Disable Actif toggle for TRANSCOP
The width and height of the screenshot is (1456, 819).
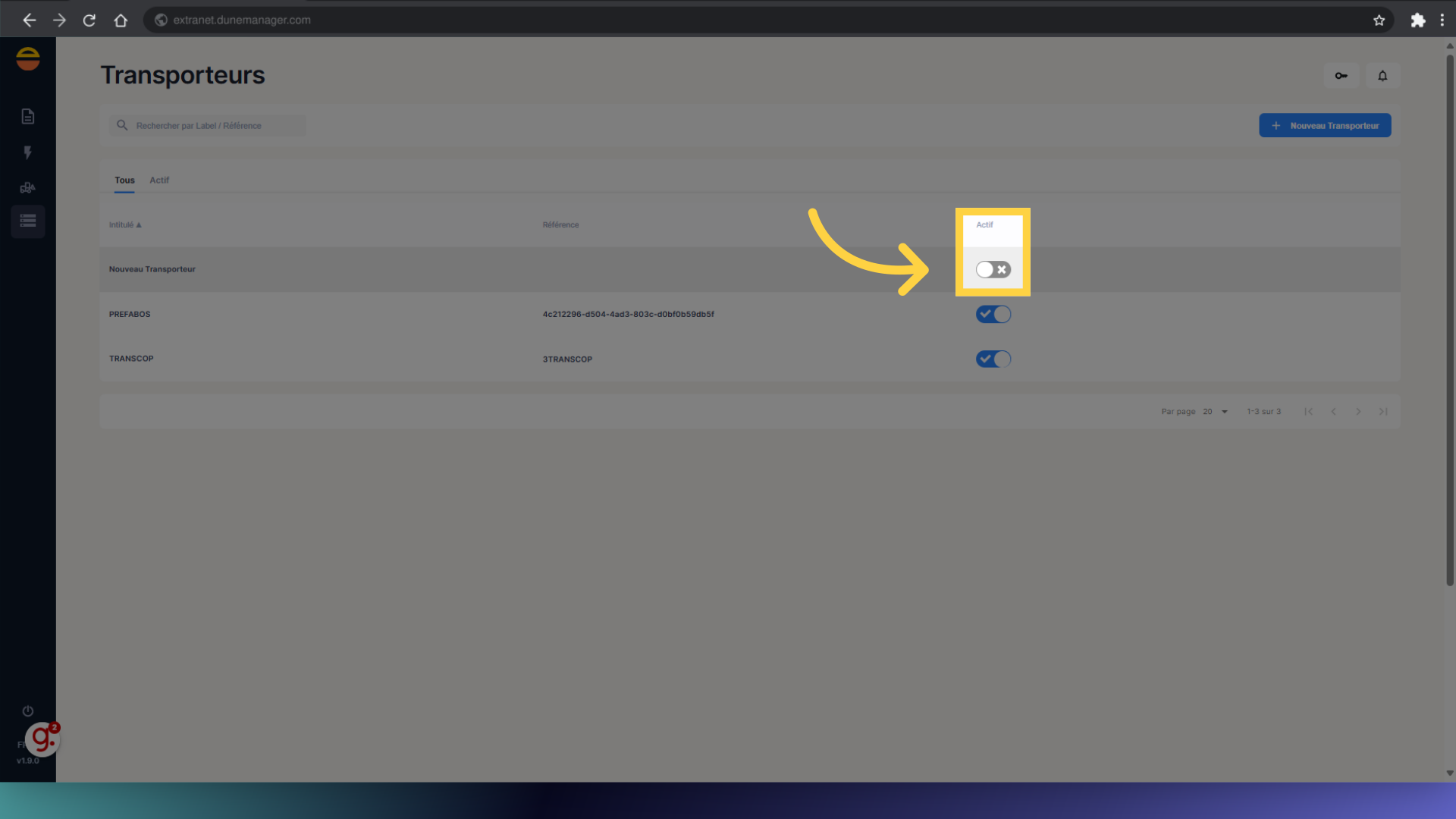click(993, 359)
